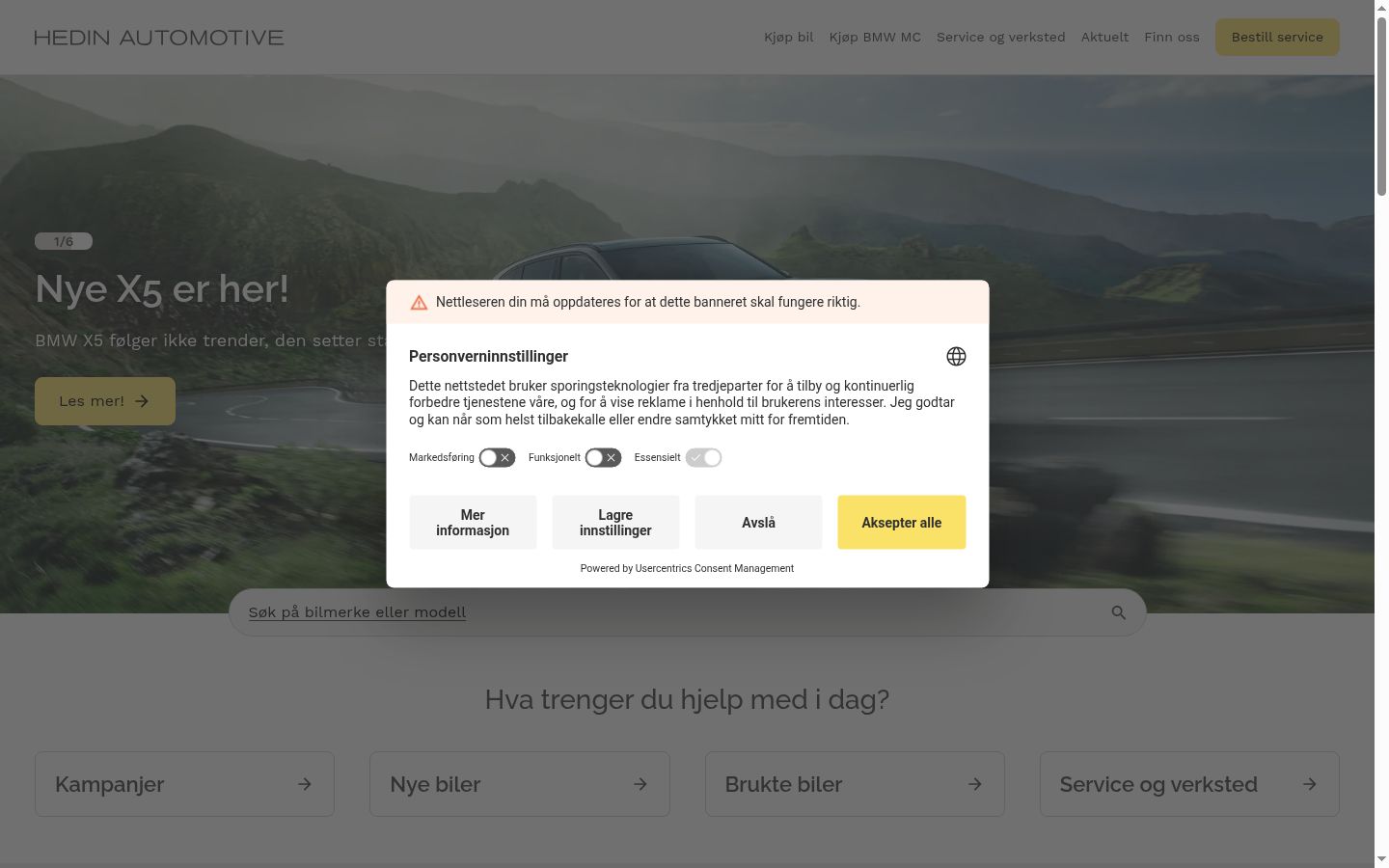Click the Hedin Automotive logo

click(x=159, y=38)
